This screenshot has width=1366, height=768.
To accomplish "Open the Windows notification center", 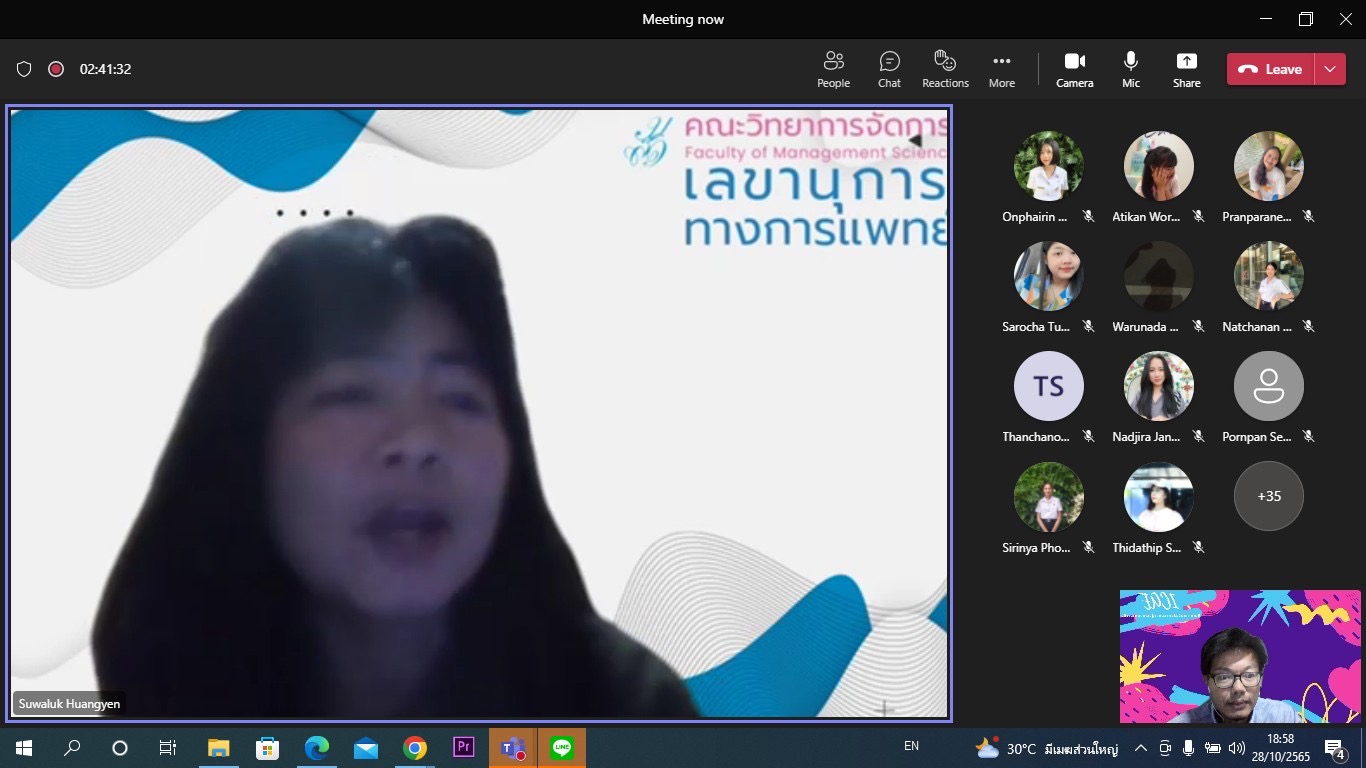I will [x=1334, y=748].
